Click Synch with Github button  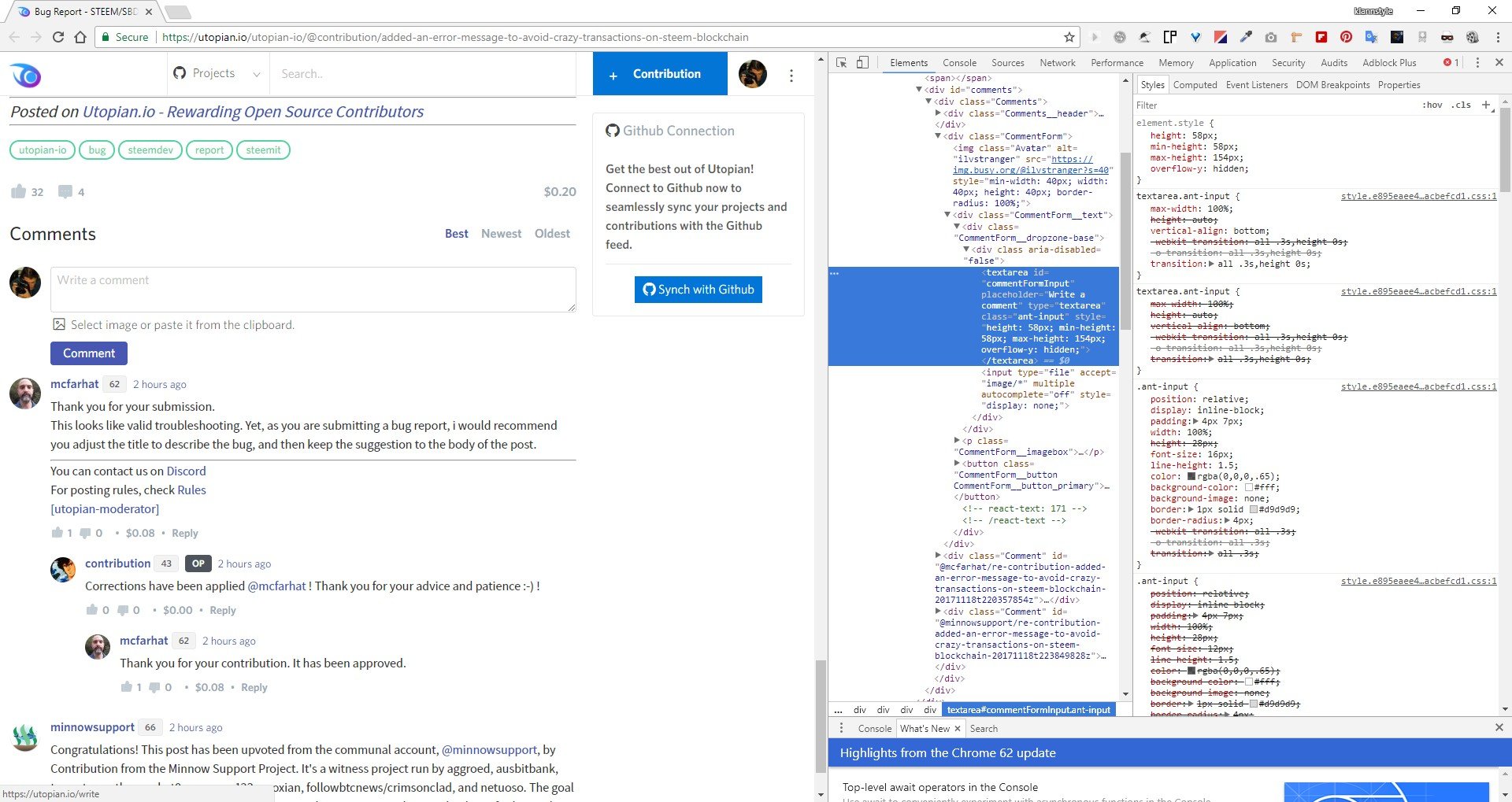point(698,290)
